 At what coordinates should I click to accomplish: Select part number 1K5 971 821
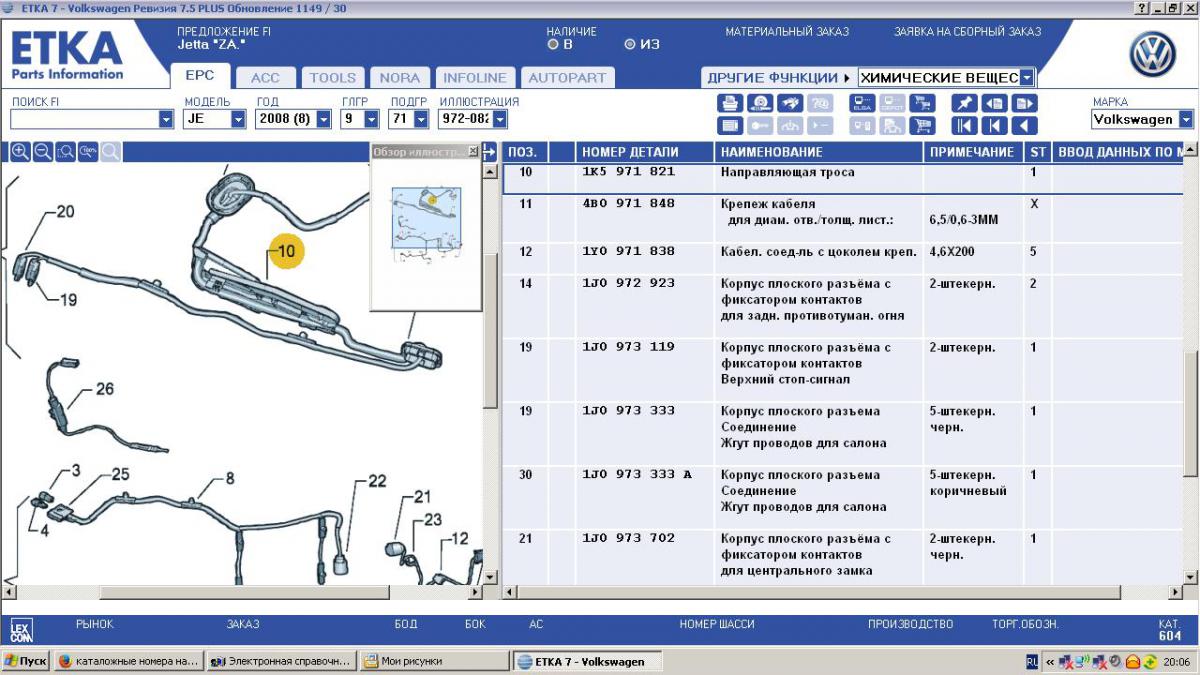pyautogui.click(x=629, y=172)
